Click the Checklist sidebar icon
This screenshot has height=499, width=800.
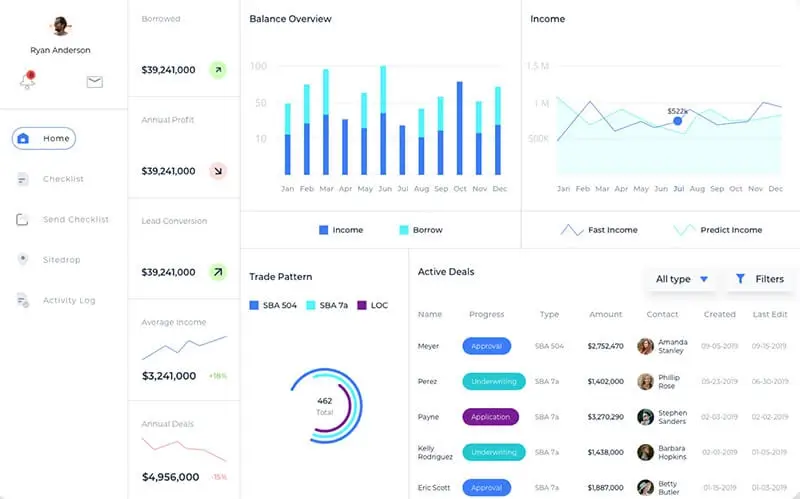coord(23,179)
